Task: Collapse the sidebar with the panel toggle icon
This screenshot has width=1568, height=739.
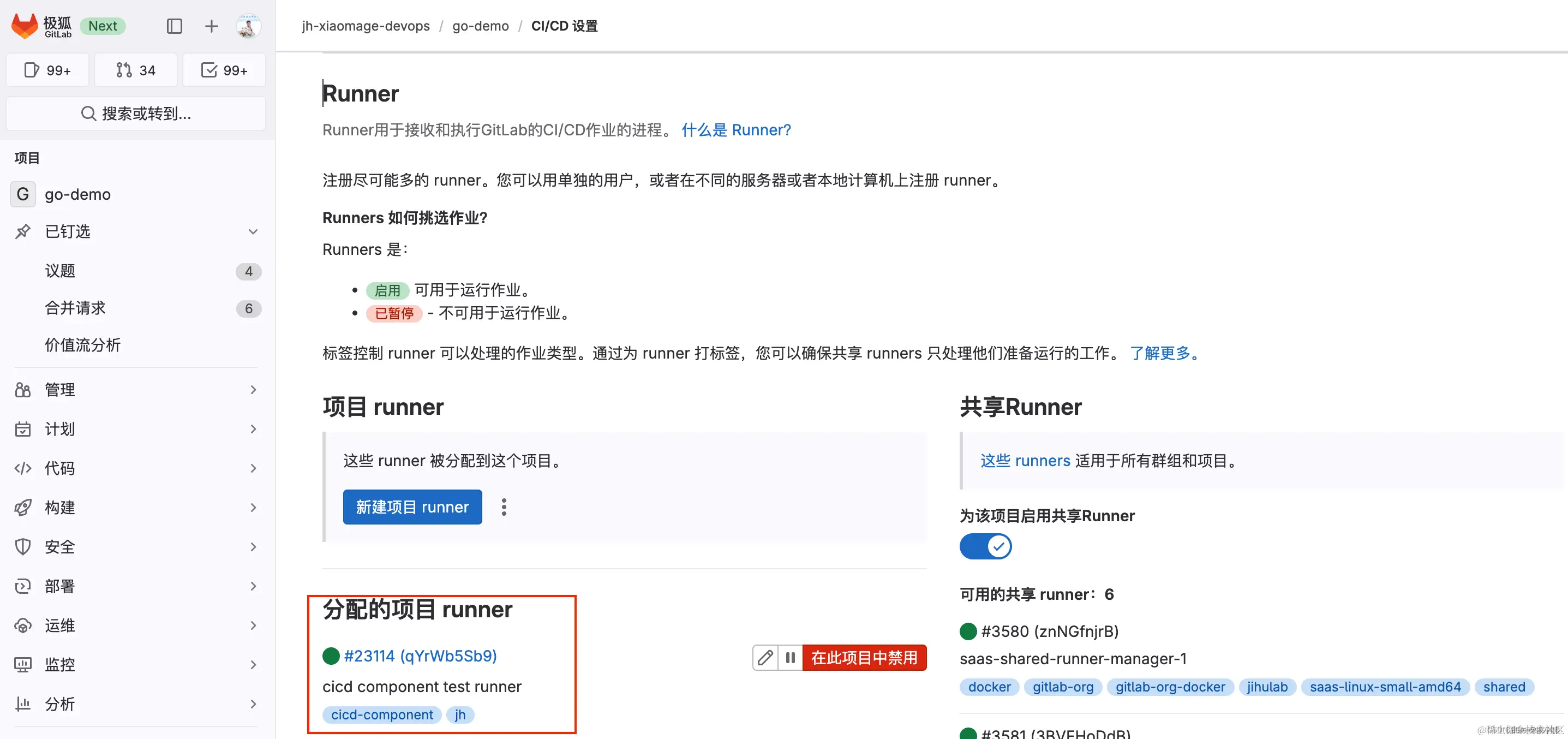Action: pos(174,26)
